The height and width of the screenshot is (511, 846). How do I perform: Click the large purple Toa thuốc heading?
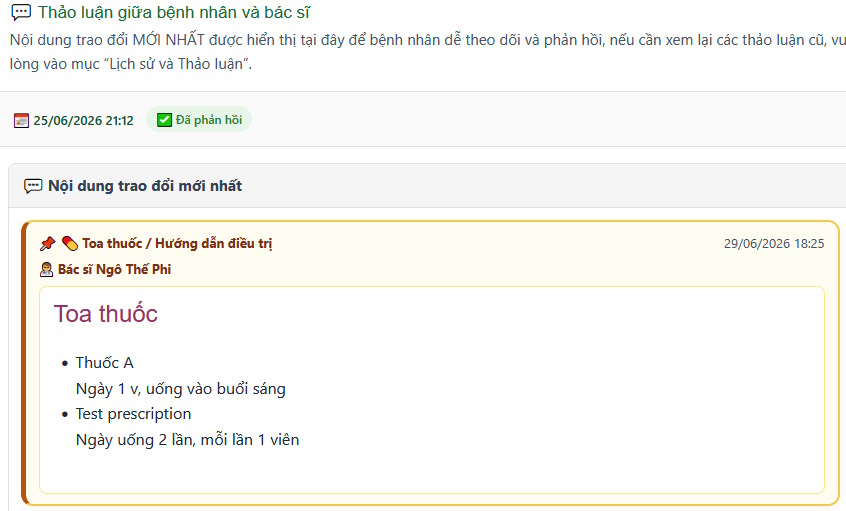point(106,314)
